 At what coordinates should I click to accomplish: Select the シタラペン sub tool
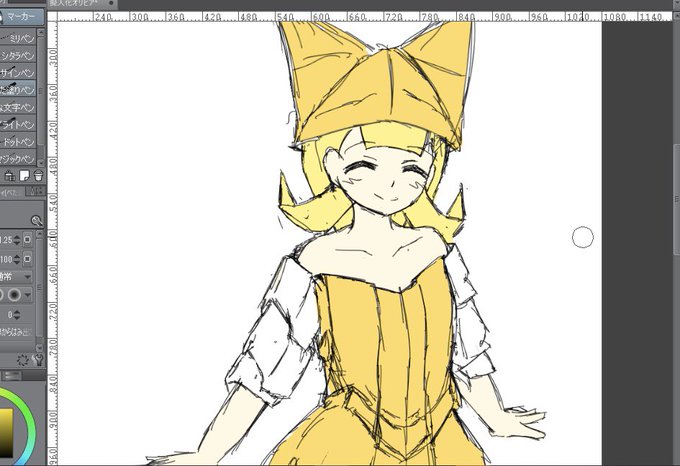click(18, 55)
